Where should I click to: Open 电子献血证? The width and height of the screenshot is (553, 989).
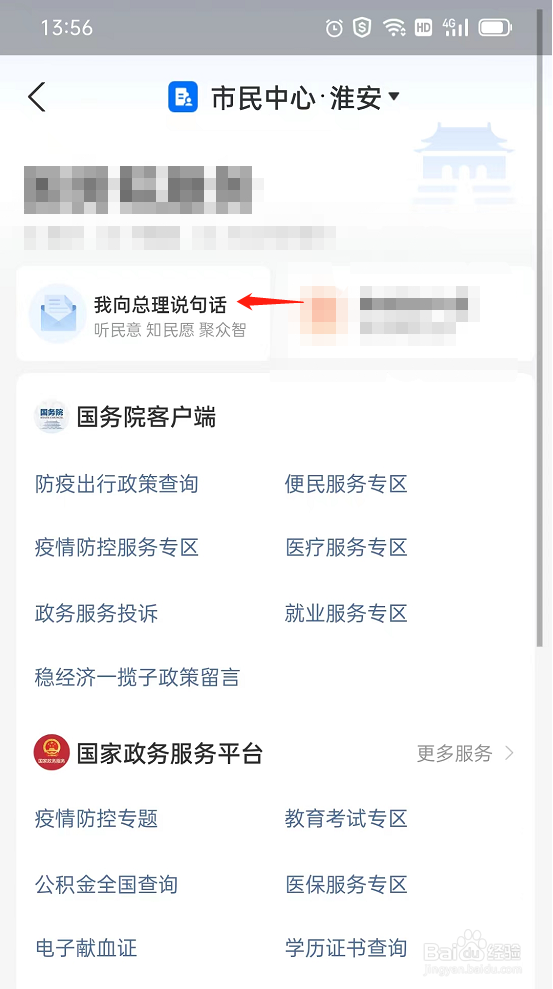(86, 947)
